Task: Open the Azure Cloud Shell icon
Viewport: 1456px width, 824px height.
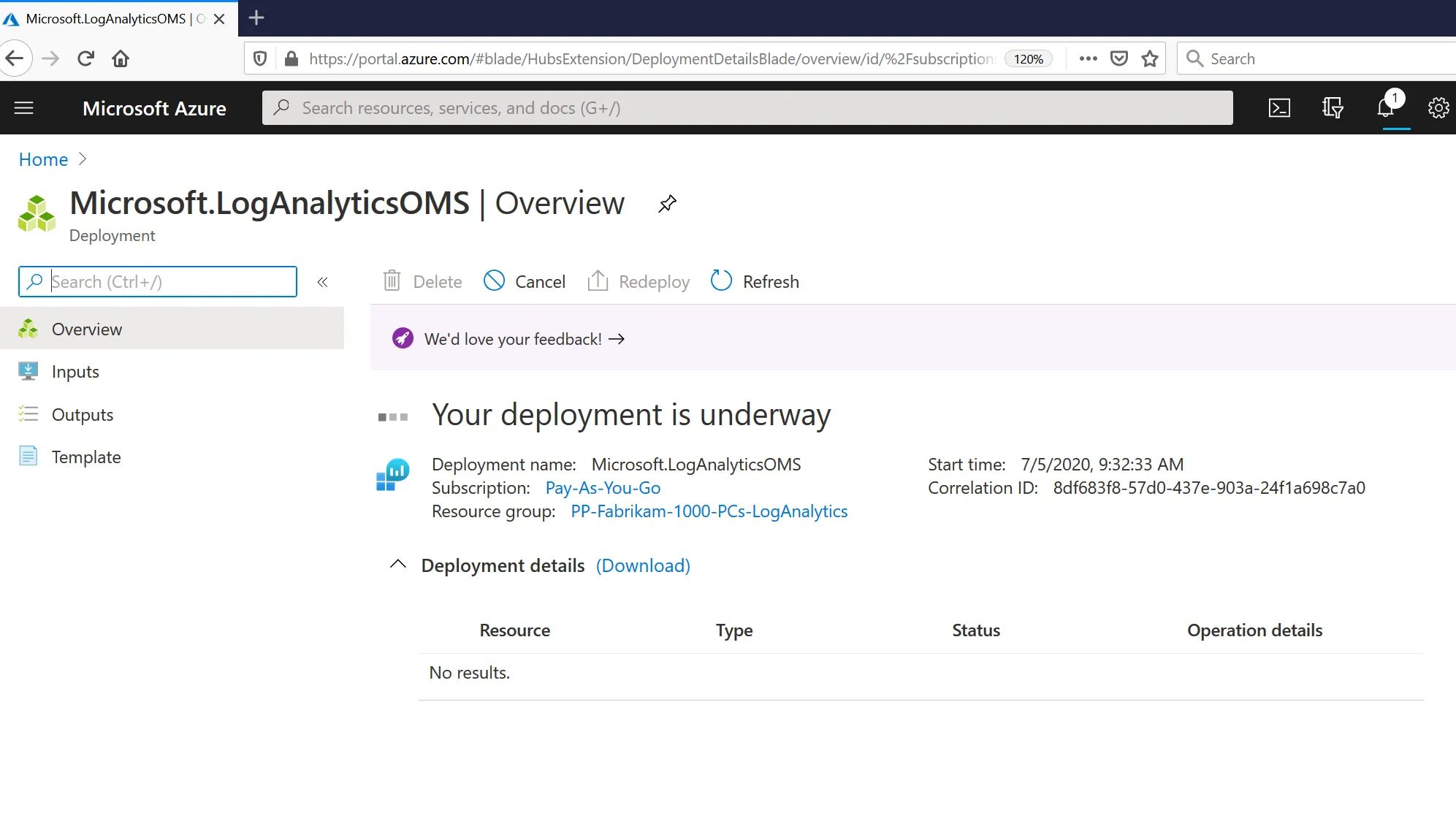Action: (1279, 108)
